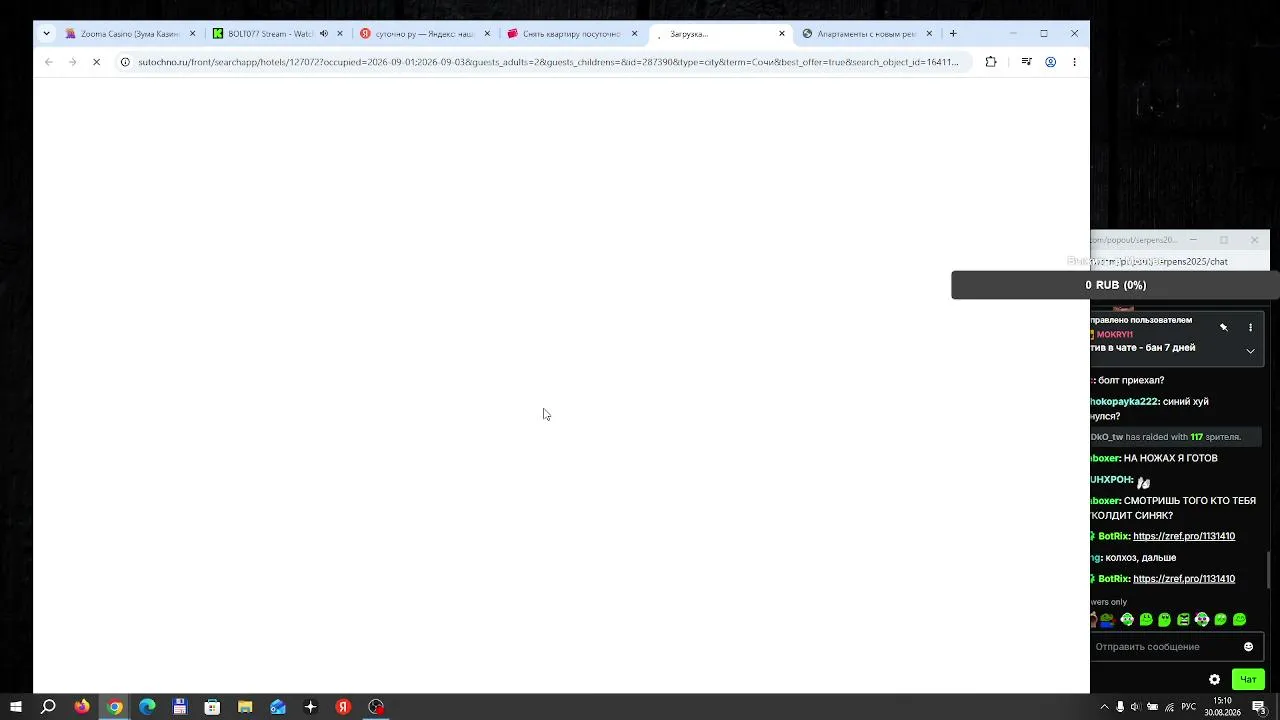Open the clock showing 15:10
The height and width of the screenshot is (720, 1280).
1222,707
